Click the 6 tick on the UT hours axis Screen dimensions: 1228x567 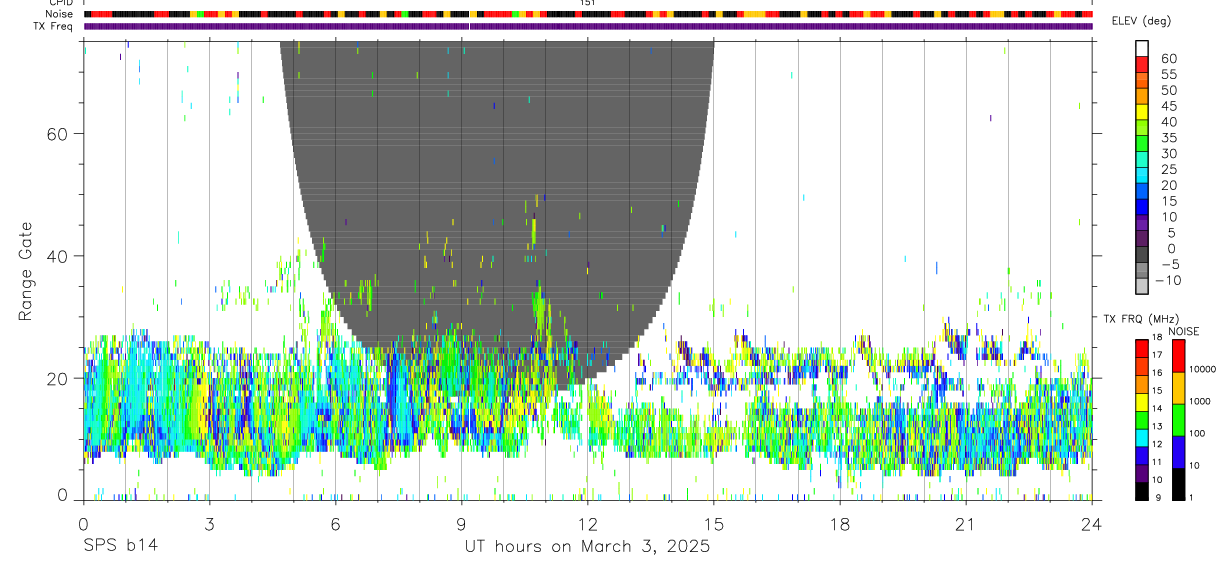pos(335,524)
